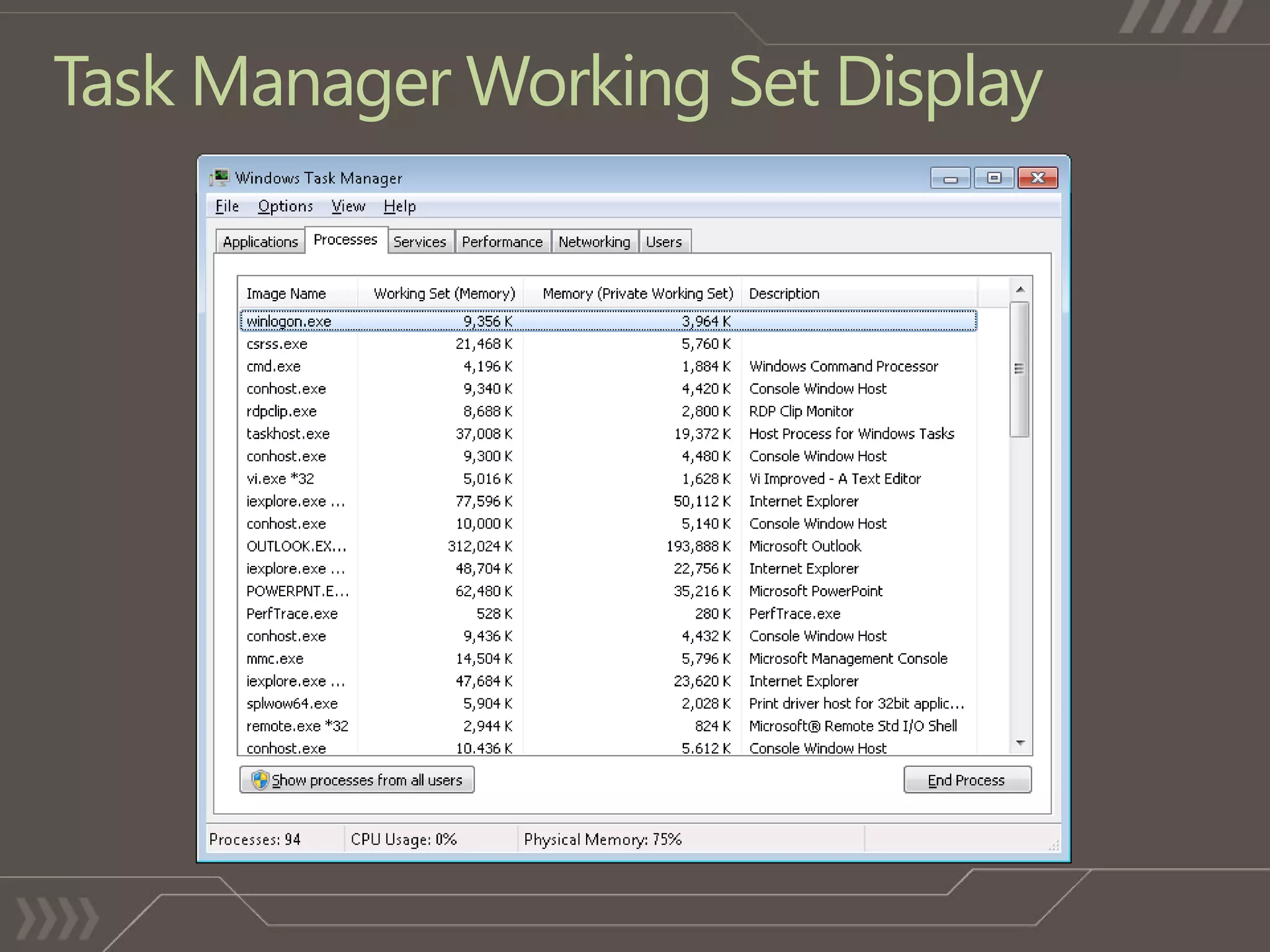Click Microsoft Outlook description

[x=805, y=546]
